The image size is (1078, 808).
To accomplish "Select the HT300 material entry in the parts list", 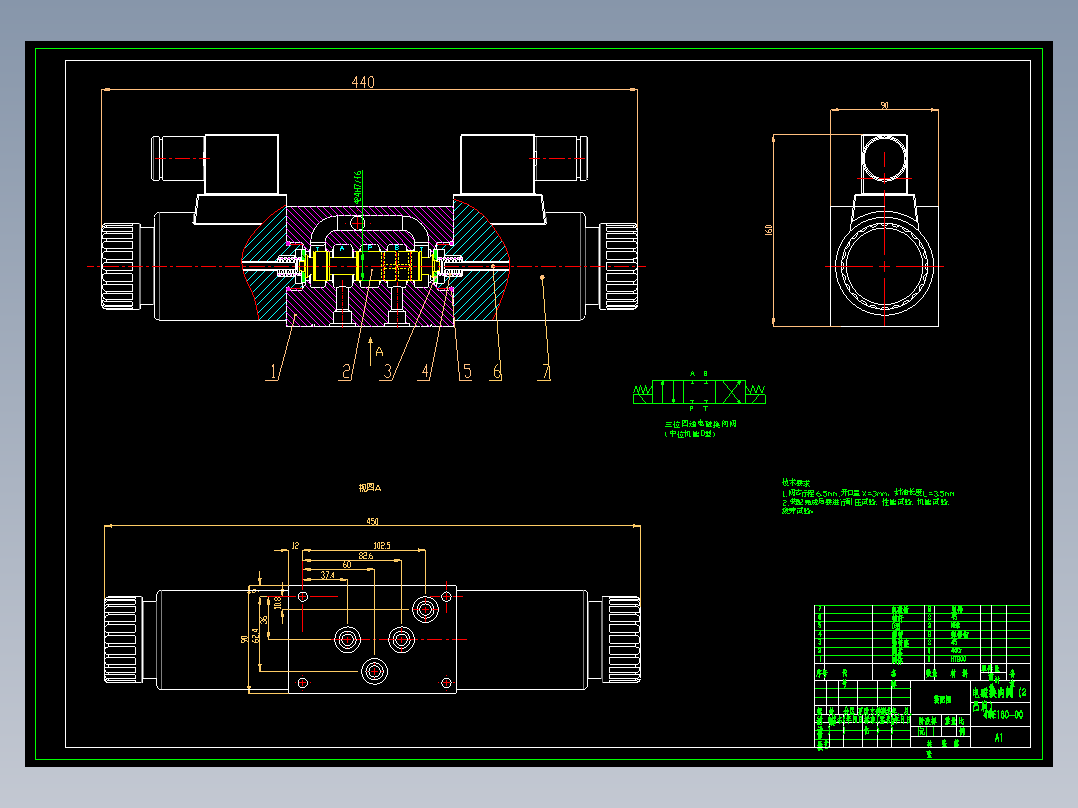I will 958,659.
